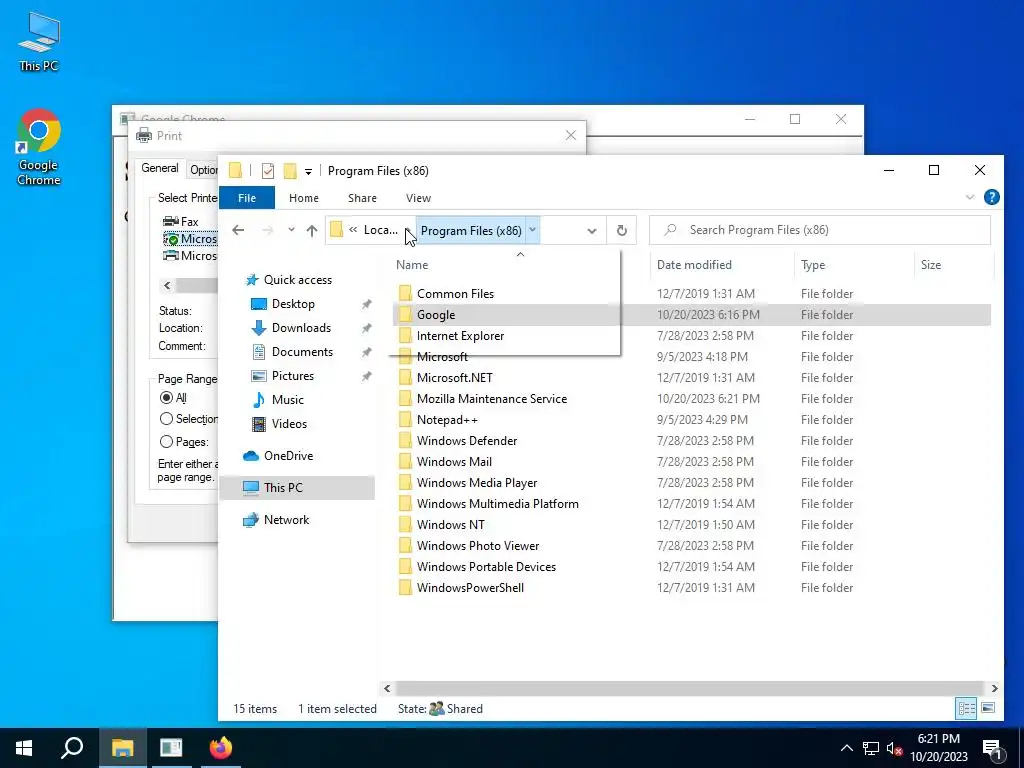Image resolution: width=1024 pixels, height=768 pixels.
Task: Click New Folder quick access toolbar icon
Action: [290, 171]
